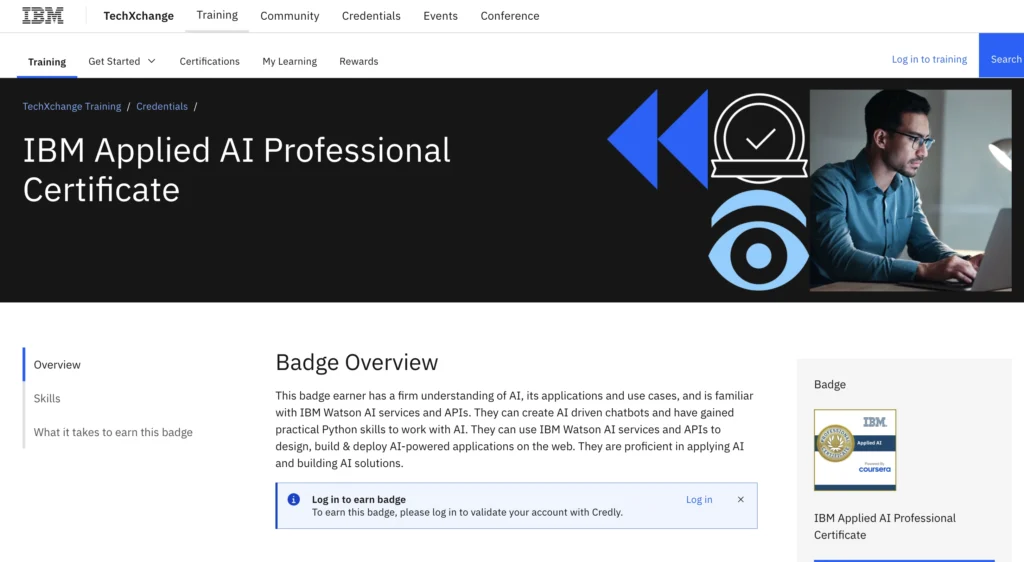Select the Training top navigation item
This screenshot has height=562, width=1024.
217,15
